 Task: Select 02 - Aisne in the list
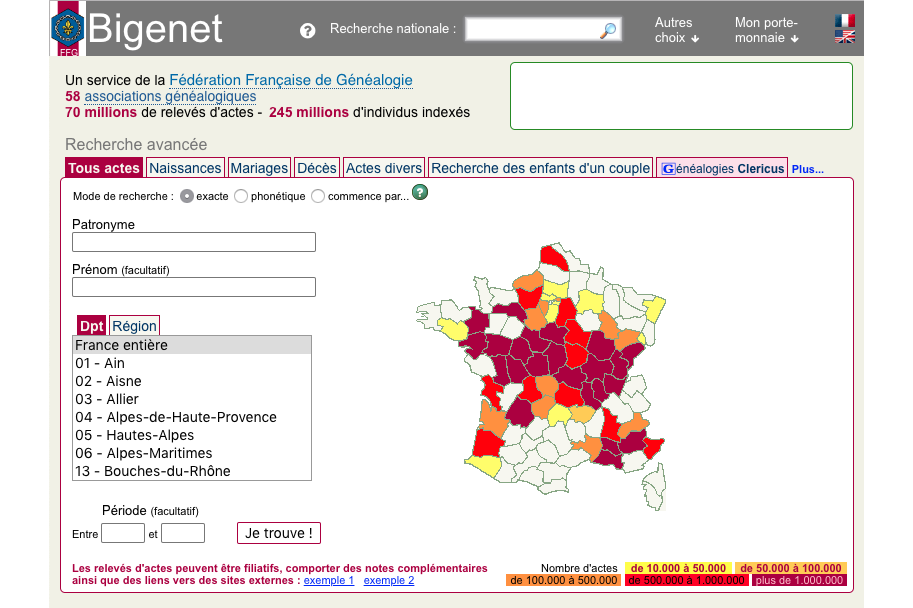coord(192,381)
